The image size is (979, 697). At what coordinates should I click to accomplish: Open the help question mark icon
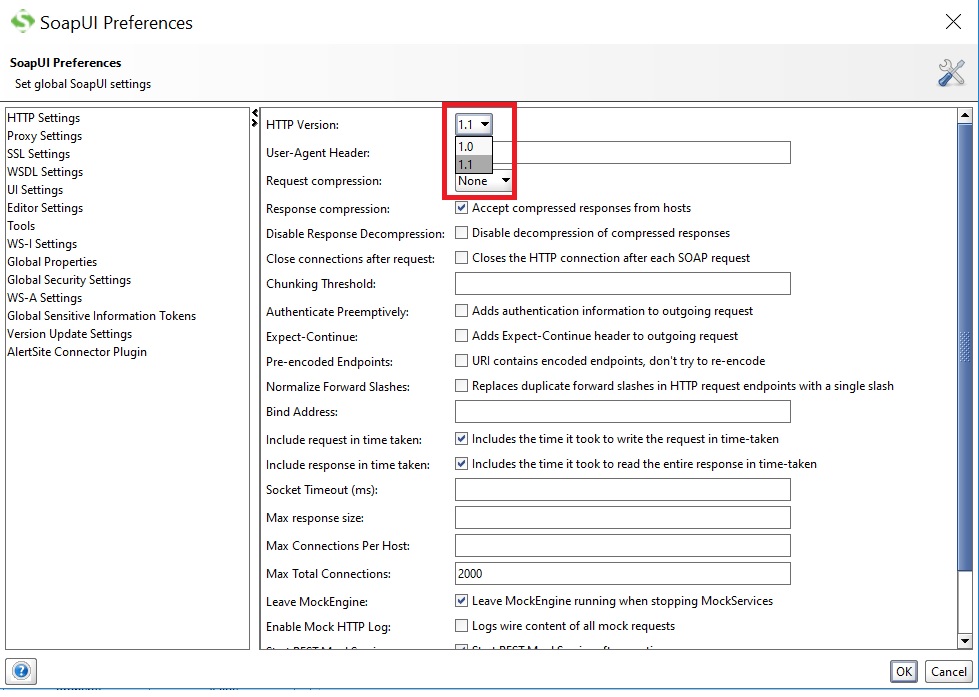click(x=21, y=671)
